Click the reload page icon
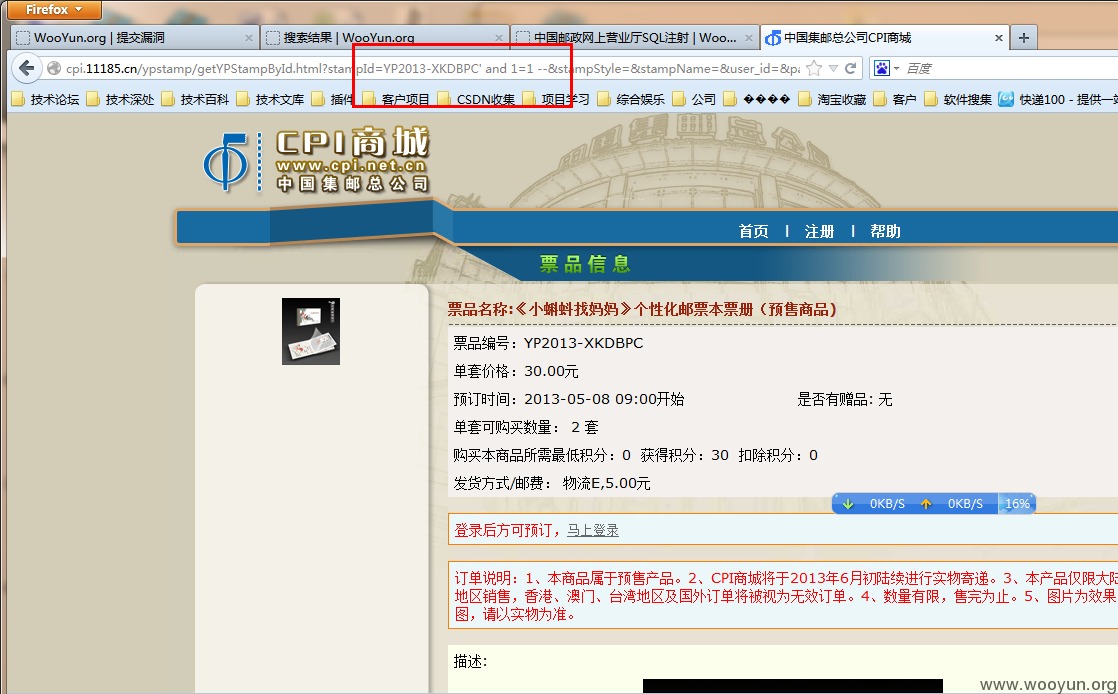 point(850,68)
